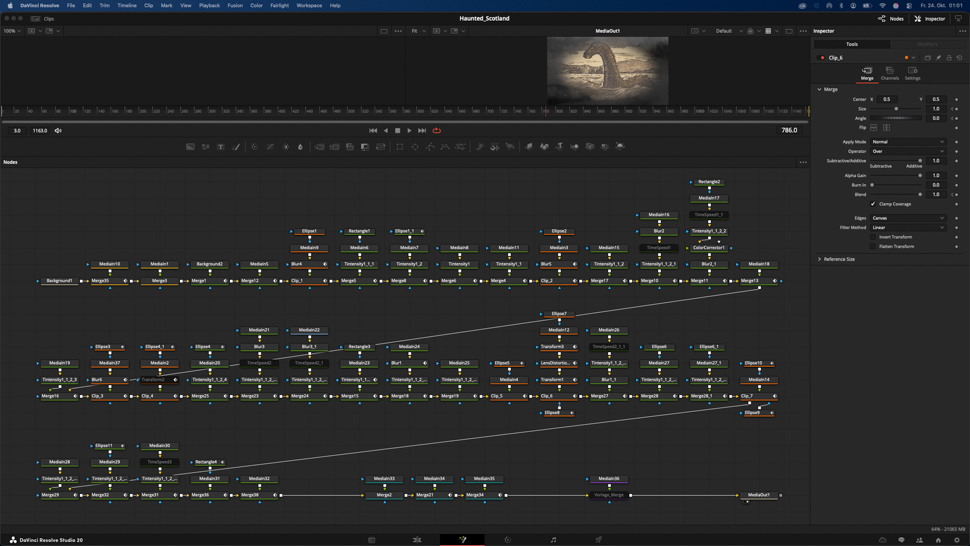Select the MediaOut1 node
The image size is (970, 546).
[x=759, y=495]
